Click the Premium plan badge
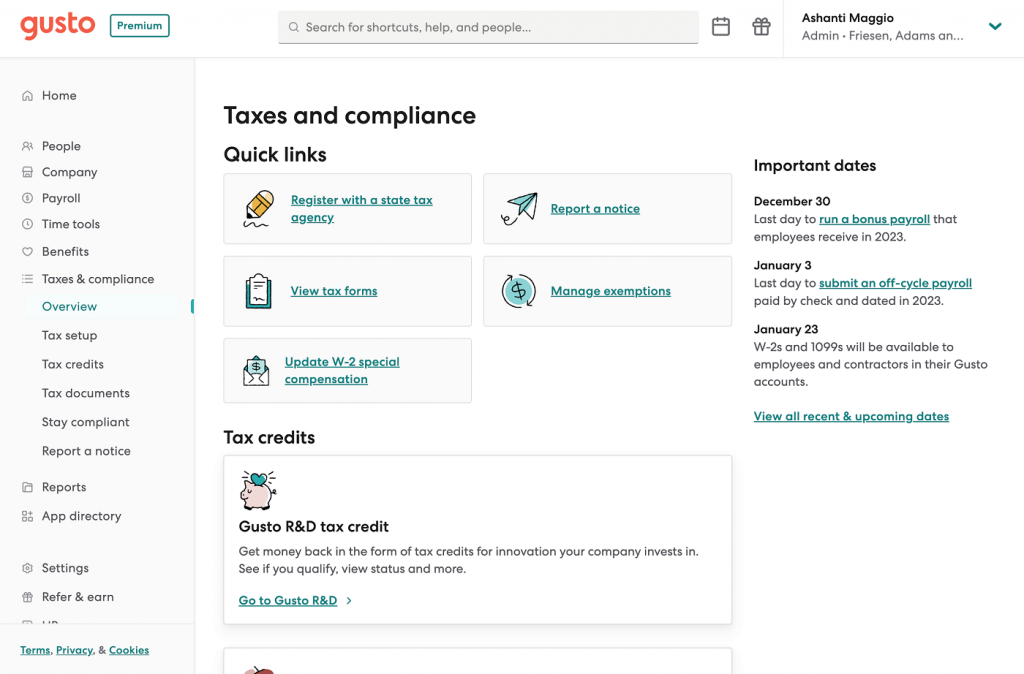Image resolution: width=1024 pixels, height=674 pixels. tap(140, 26)
